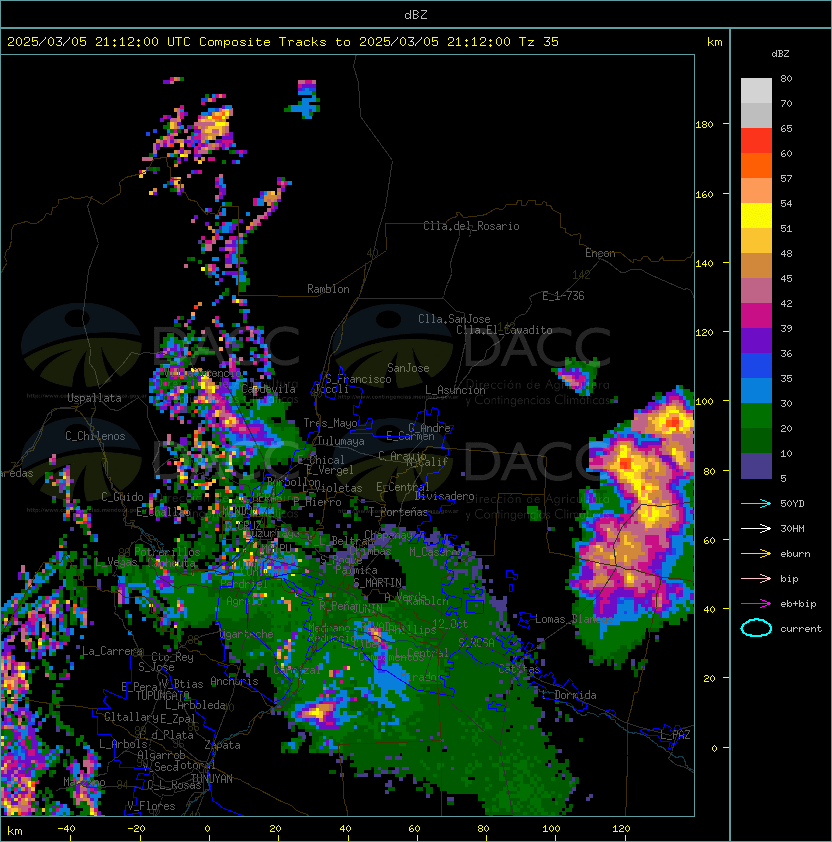Click the 'Tres_Mayo' map label
The width and height of the screenshot is (832, 842).
tap(330, 423)
